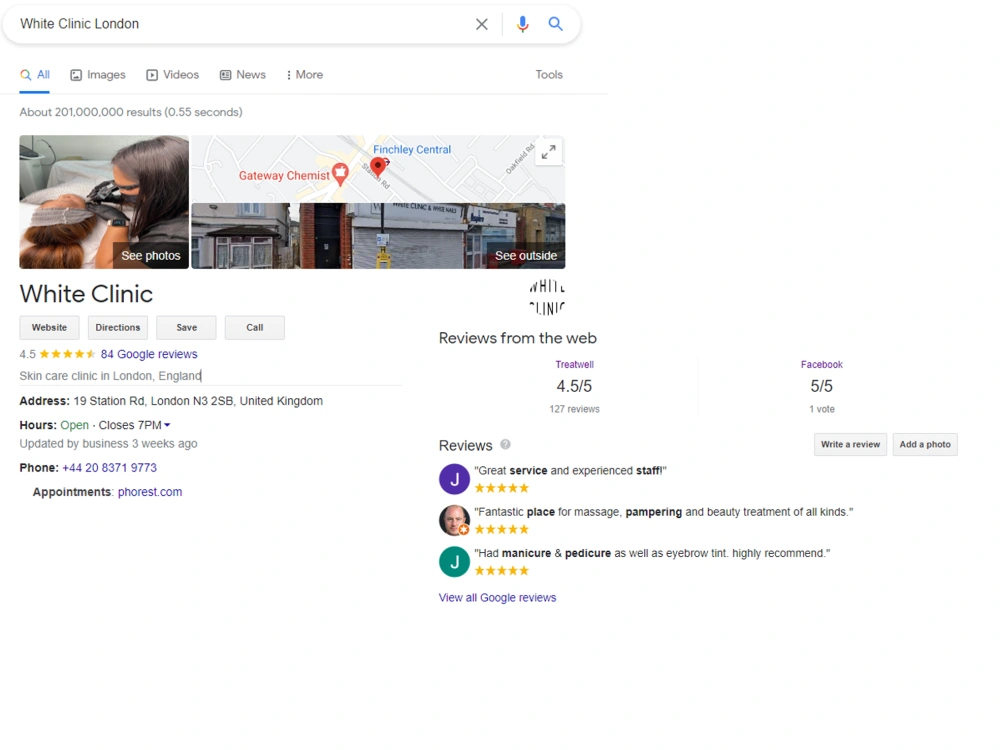The width and height of the screenshot is (1000, 750).
Task: Open Treatwell reviews link
Action: coord(574,365)
